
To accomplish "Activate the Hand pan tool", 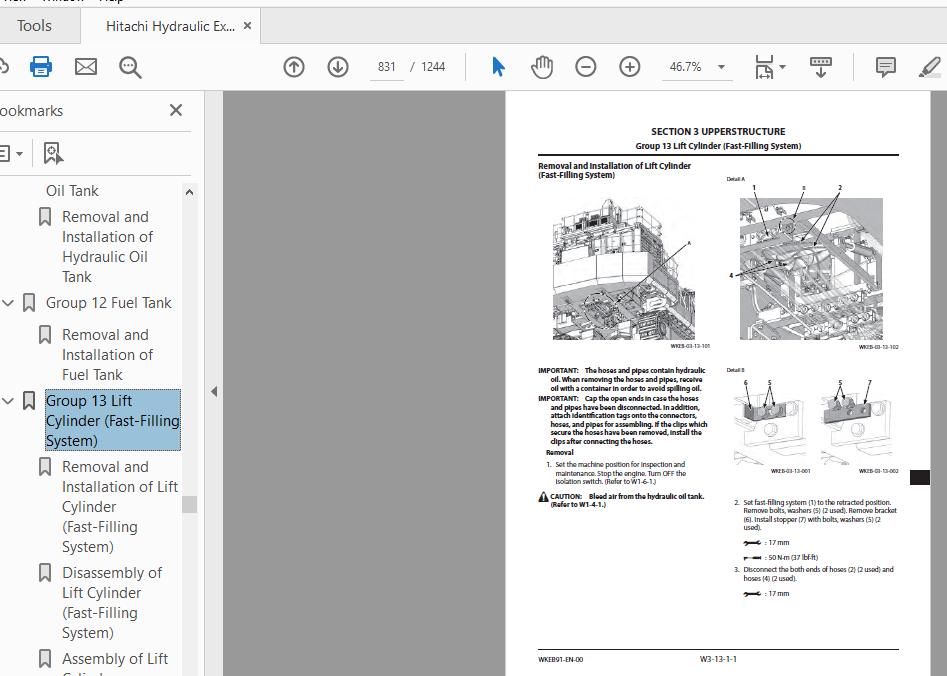I will pos(541,67).
